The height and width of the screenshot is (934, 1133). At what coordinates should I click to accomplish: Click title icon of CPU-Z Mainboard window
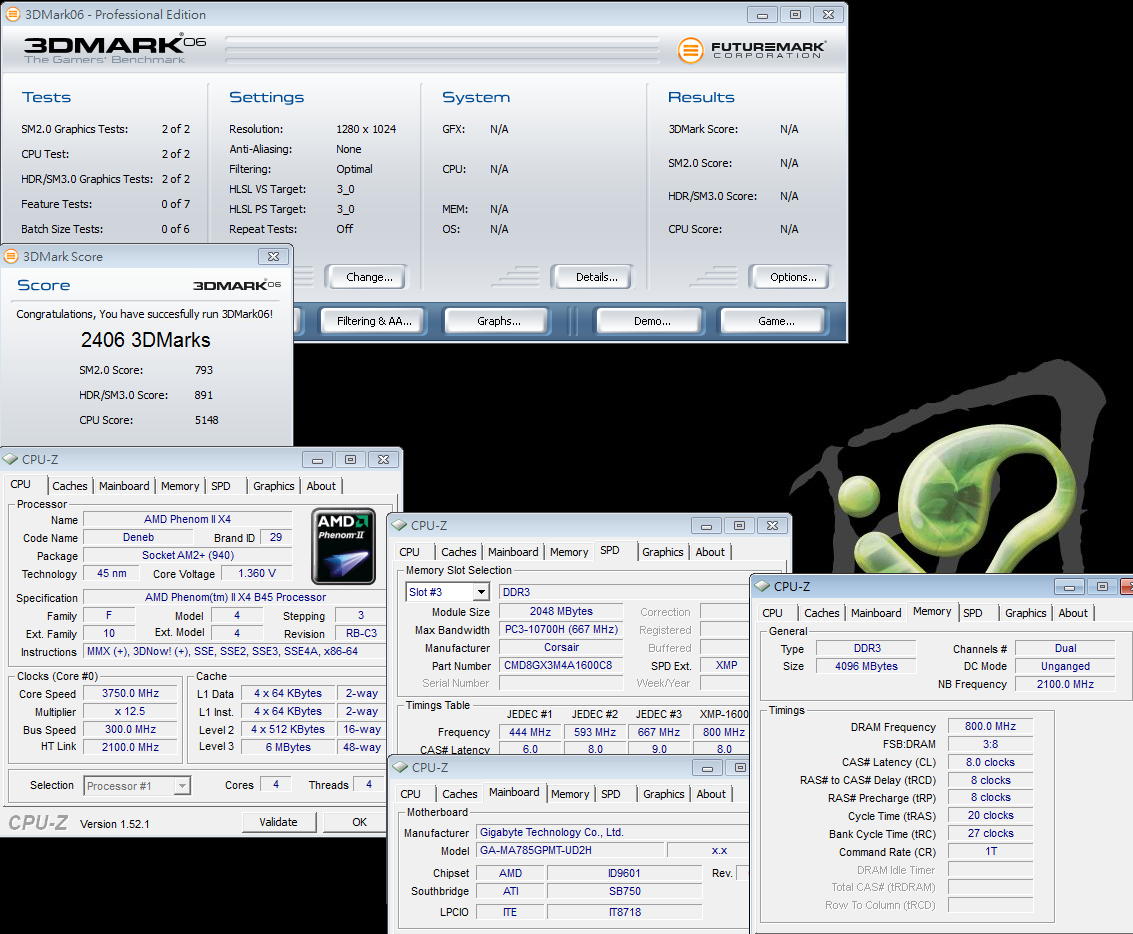point(400,767)
